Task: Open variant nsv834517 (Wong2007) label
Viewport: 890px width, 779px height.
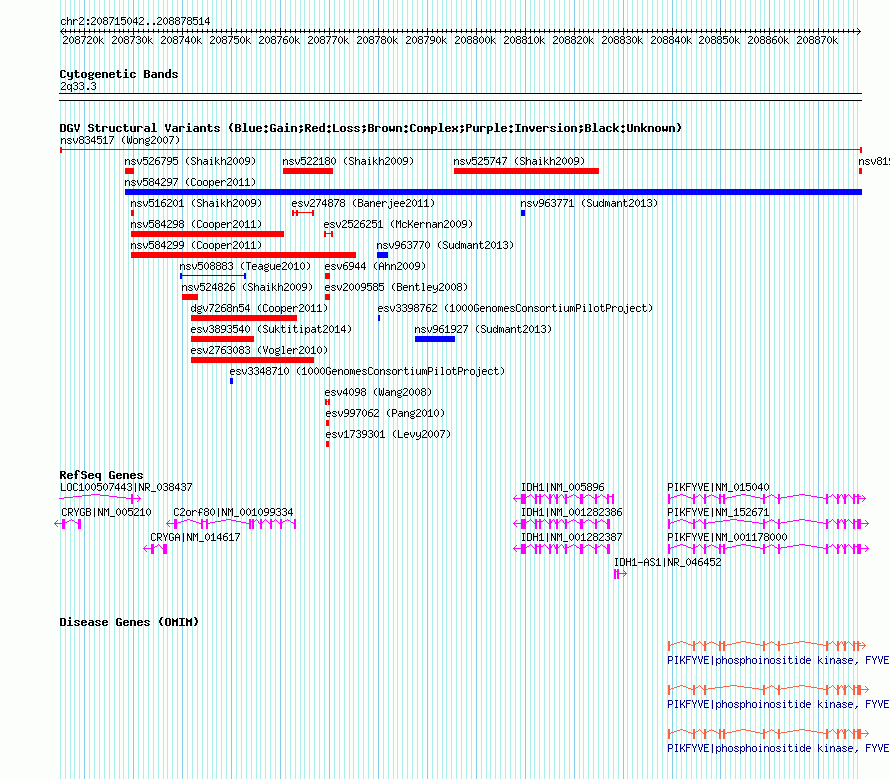Action: pyautogui.click(x=120, y=140)
